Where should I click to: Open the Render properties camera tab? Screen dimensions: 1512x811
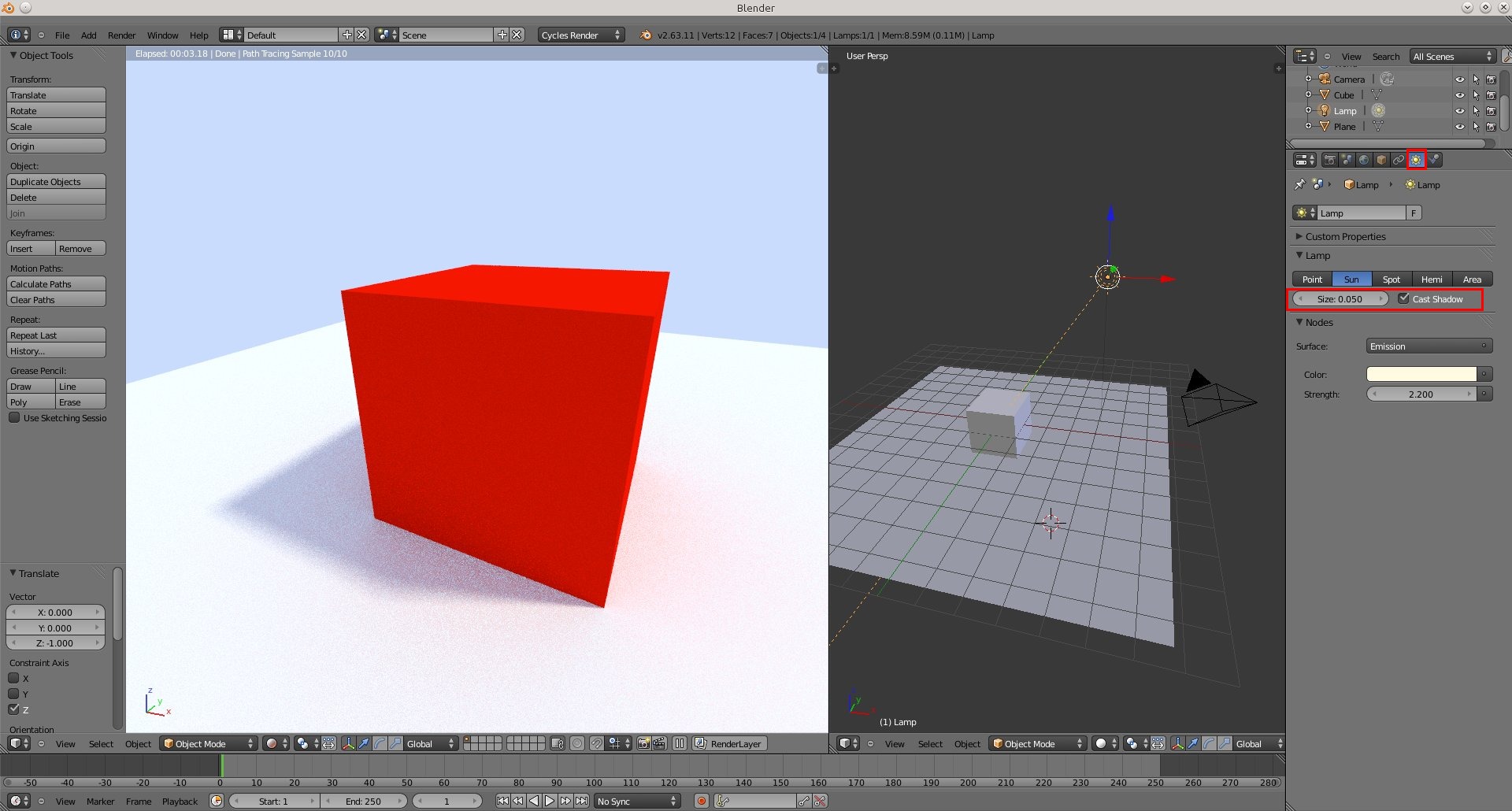(1329, 160)
